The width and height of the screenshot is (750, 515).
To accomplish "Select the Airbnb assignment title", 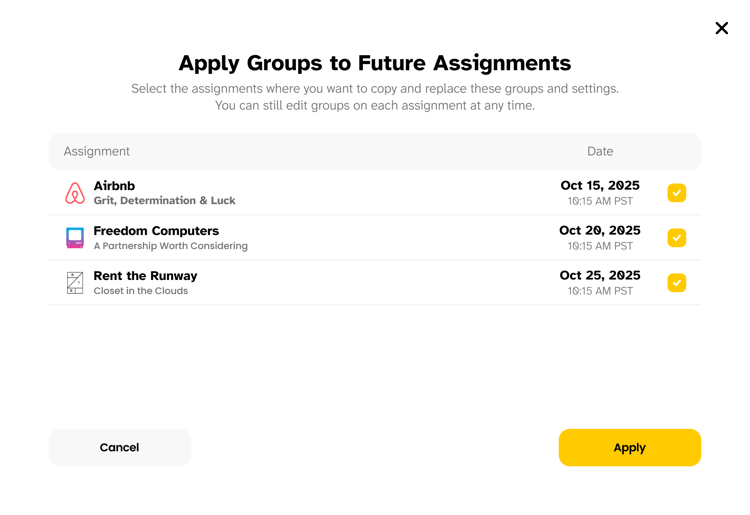I will tap(114, 186).
